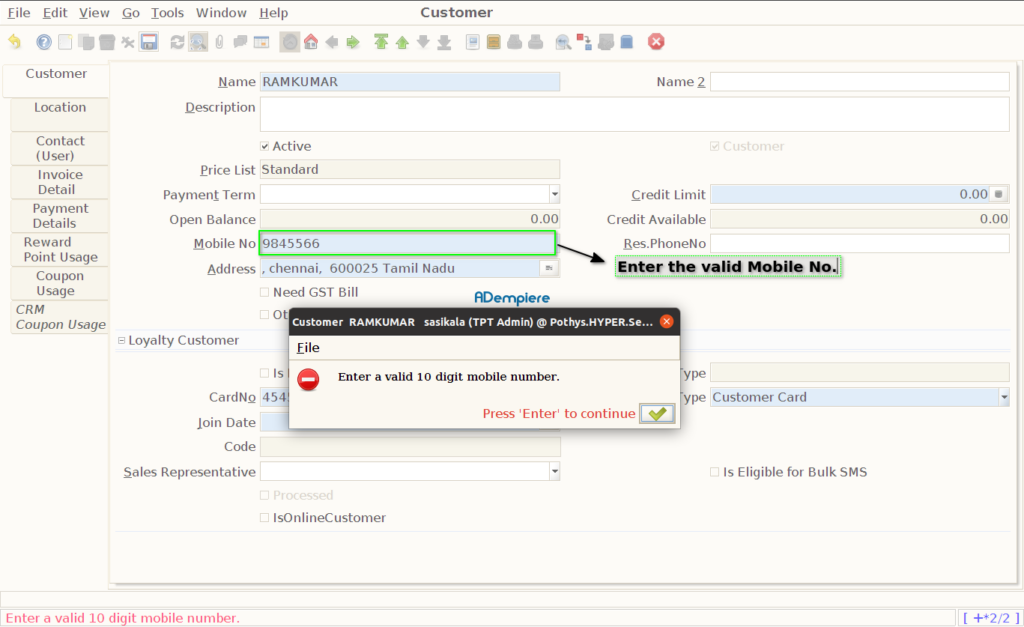Click the print preview icon

[x=515, y=42]
